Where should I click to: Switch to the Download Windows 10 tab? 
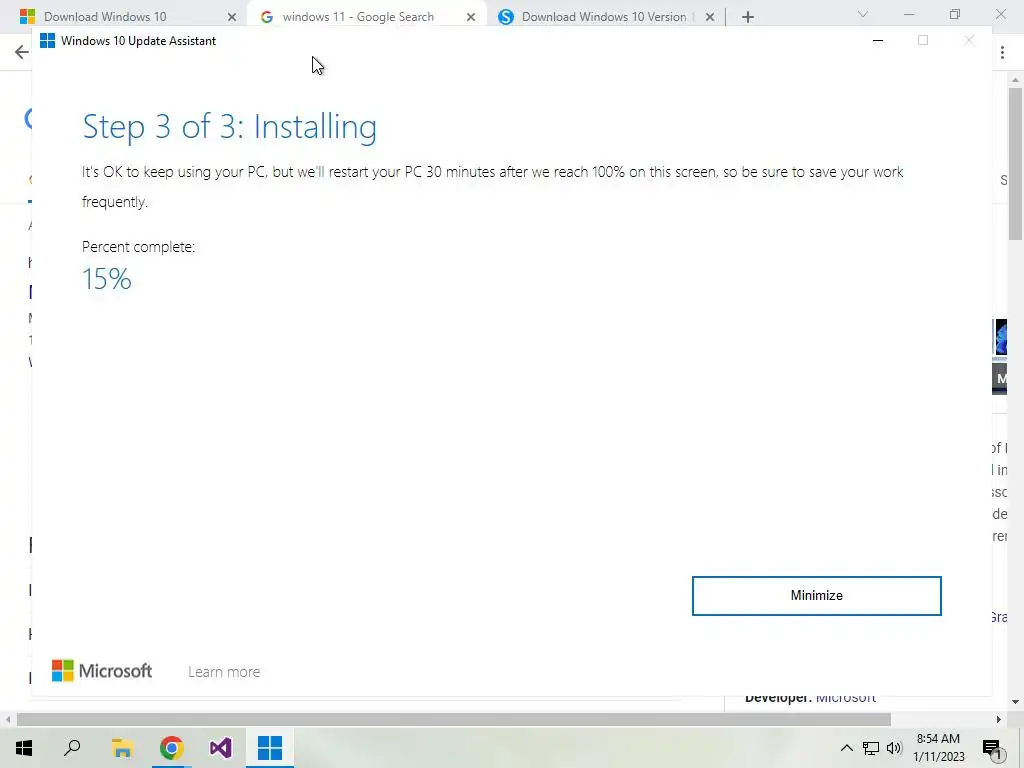point(105,17)
